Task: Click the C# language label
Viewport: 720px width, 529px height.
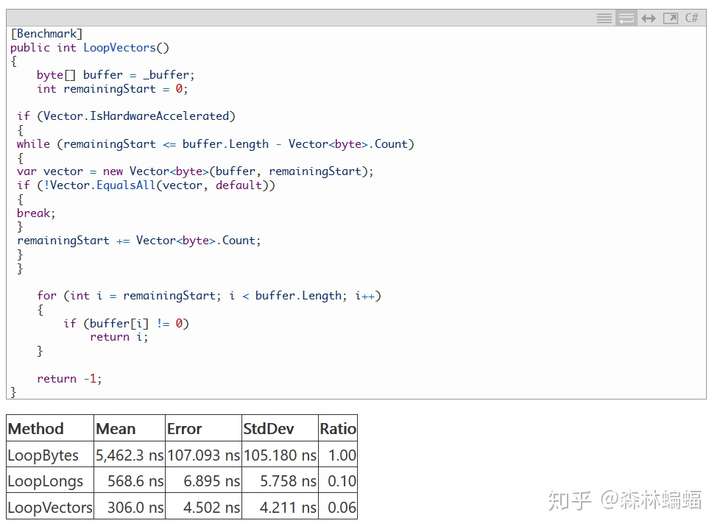Action: pyautogui.click(x=692, y=18)
